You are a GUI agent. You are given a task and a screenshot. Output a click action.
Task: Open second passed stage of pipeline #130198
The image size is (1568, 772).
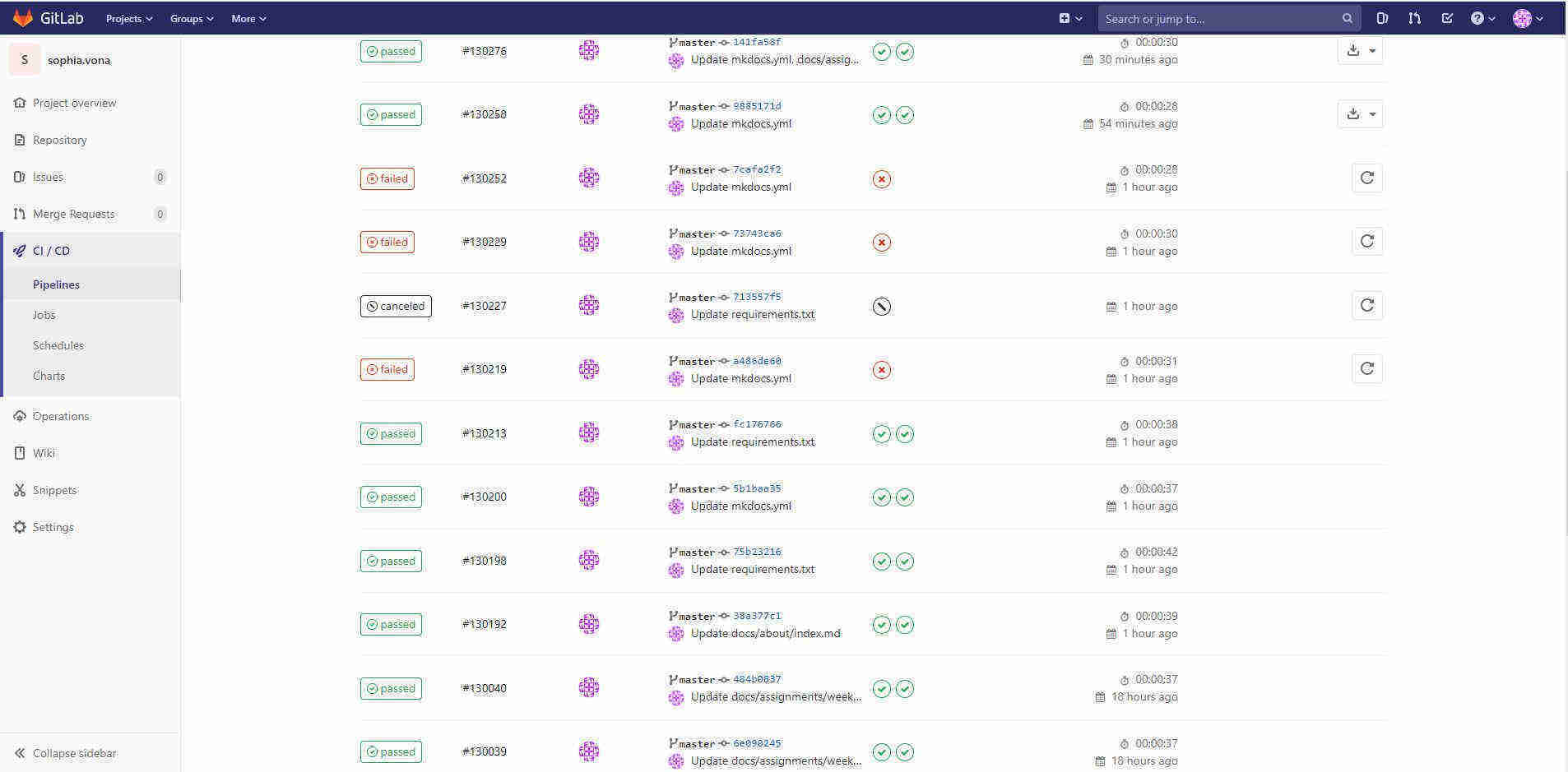tap(905, 561)
